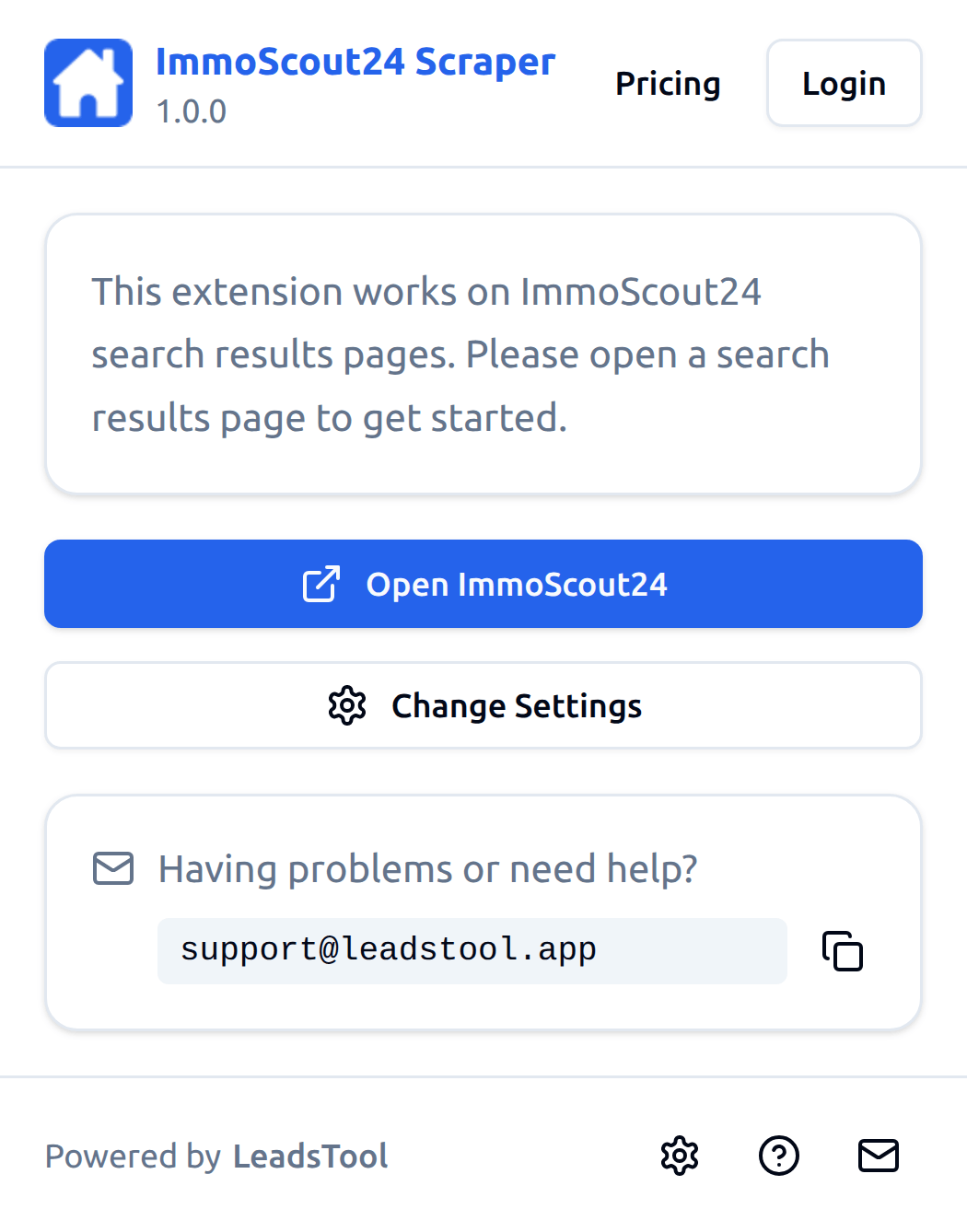Image resolution: width=967 pixels, height=1232 pixels.
Task: Select the support@leadstool.app email field
Action: click(472, 950)
